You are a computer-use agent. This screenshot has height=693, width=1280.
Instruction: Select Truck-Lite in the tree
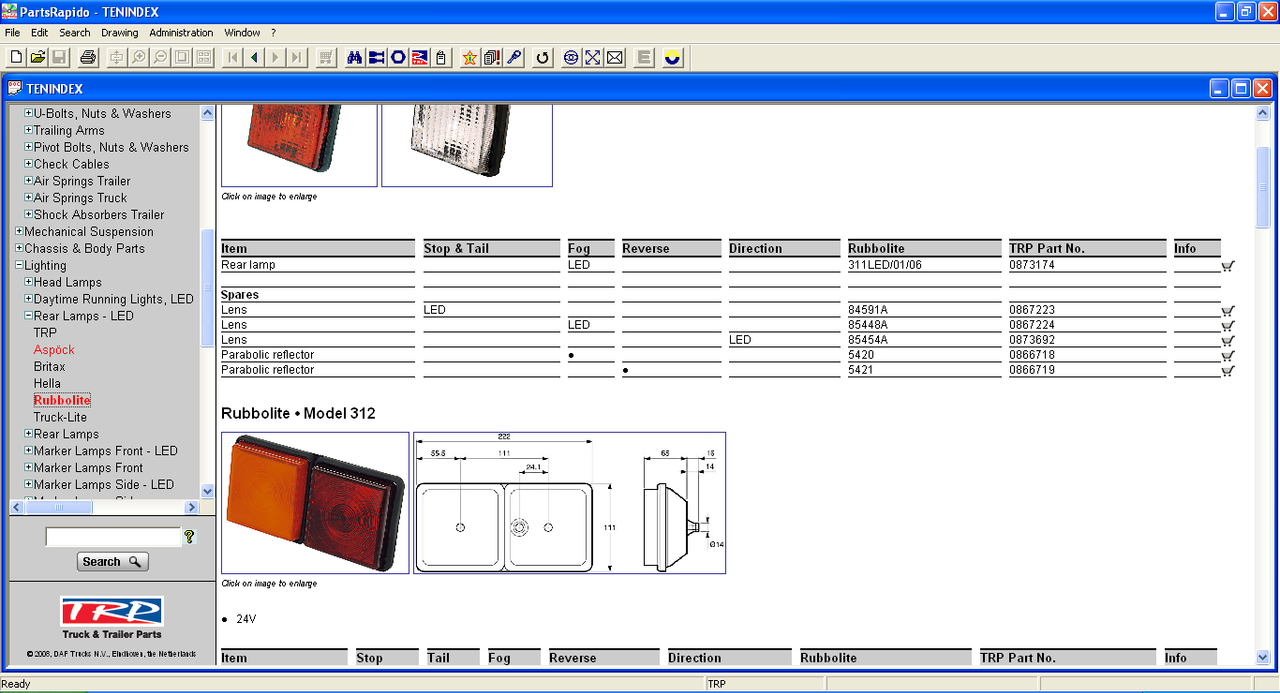click(x=60, y=417)
